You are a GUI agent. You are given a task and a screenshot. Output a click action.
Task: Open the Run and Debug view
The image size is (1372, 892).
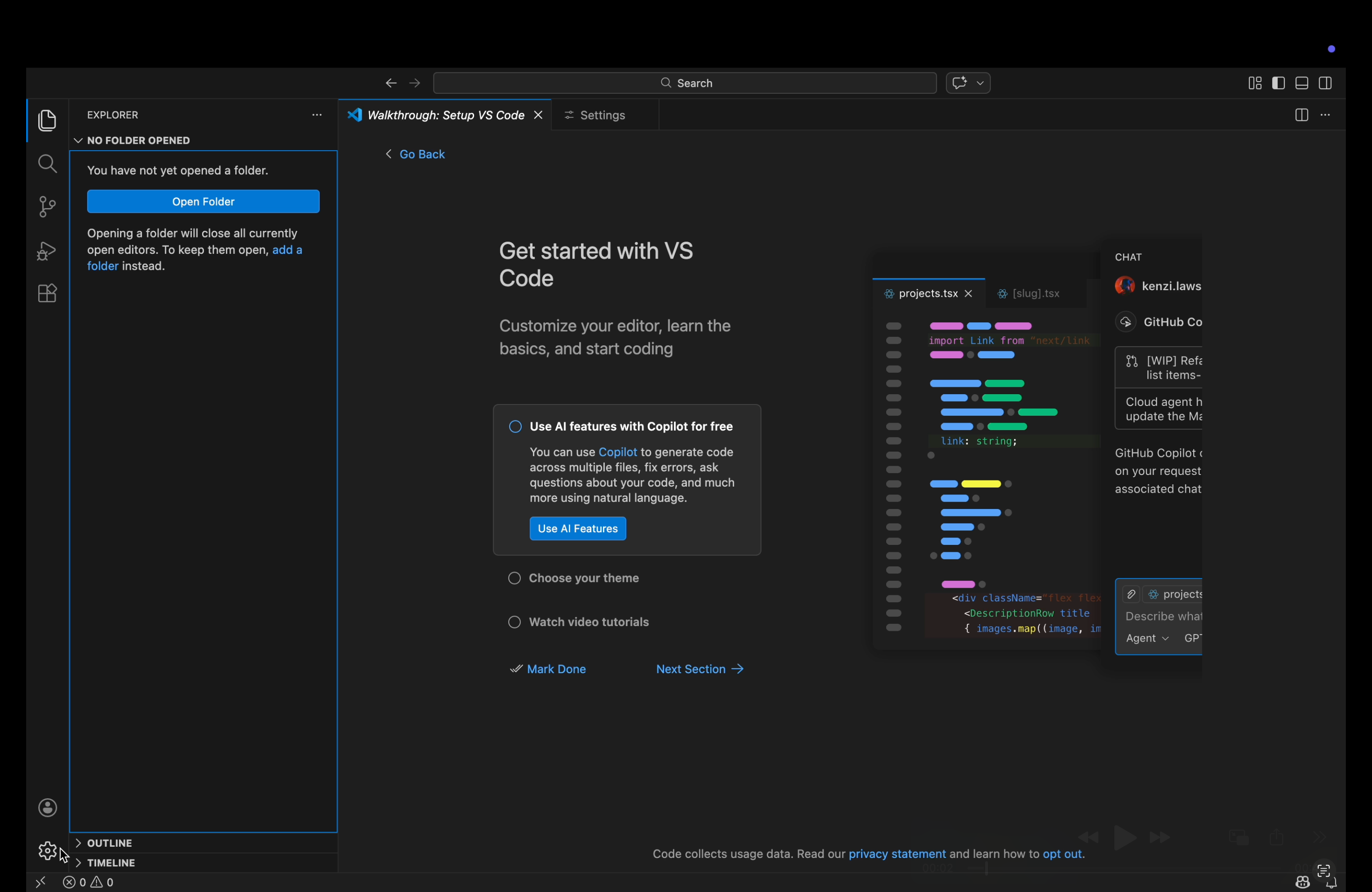pos(47,251)
